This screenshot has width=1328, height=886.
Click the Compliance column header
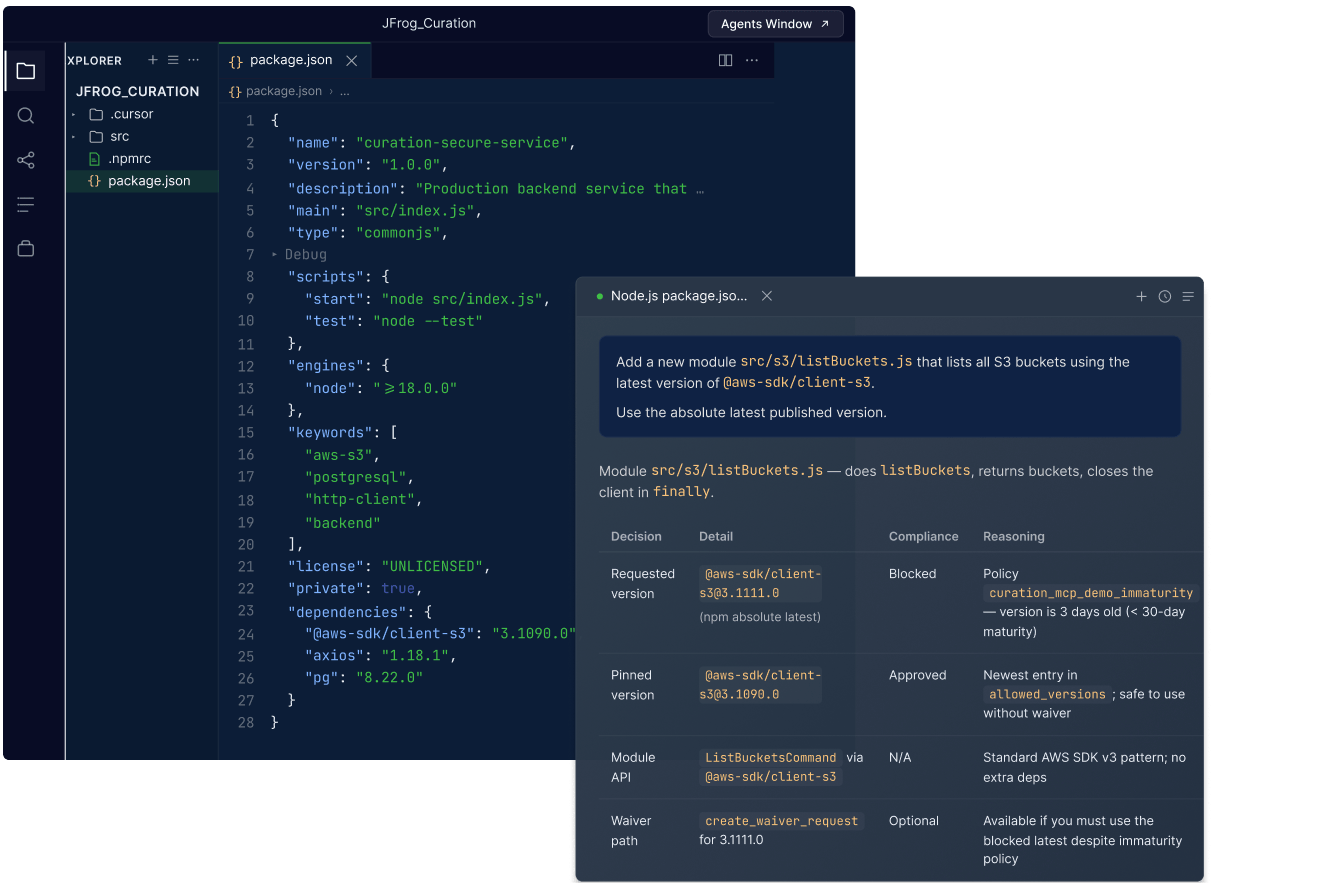point(924,536)
